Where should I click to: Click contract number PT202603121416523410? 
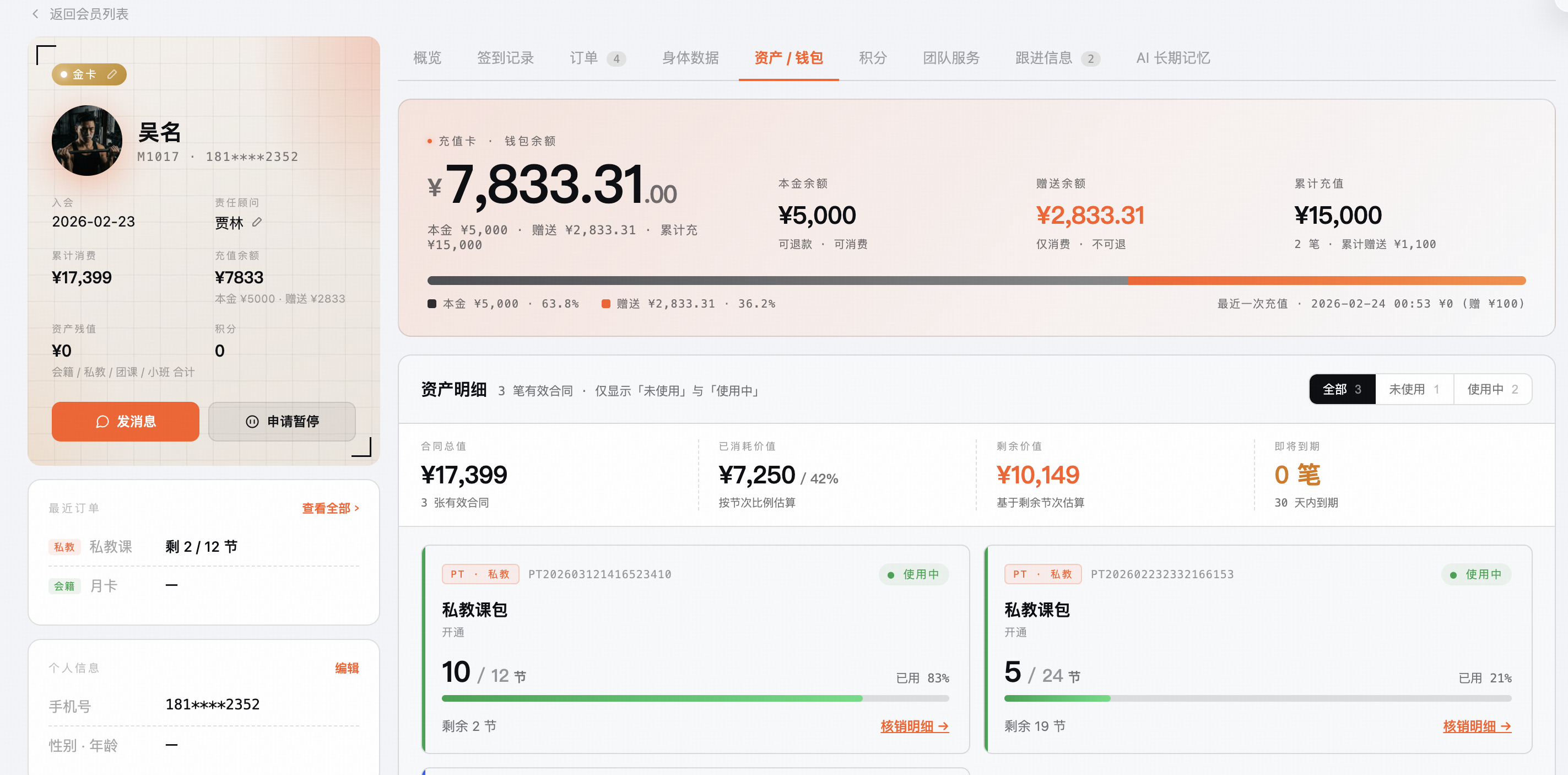coord(599,574)
